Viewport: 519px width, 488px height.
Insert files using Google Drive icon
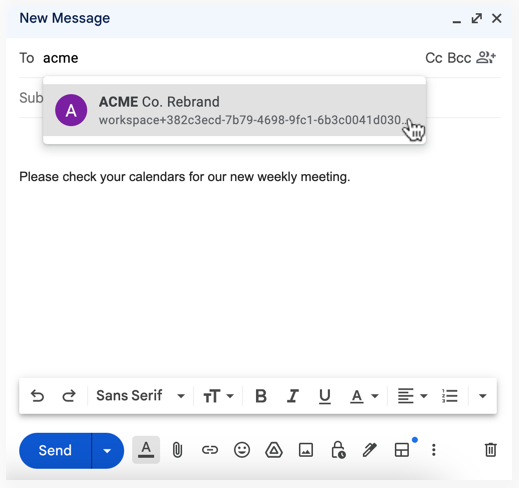274,450
